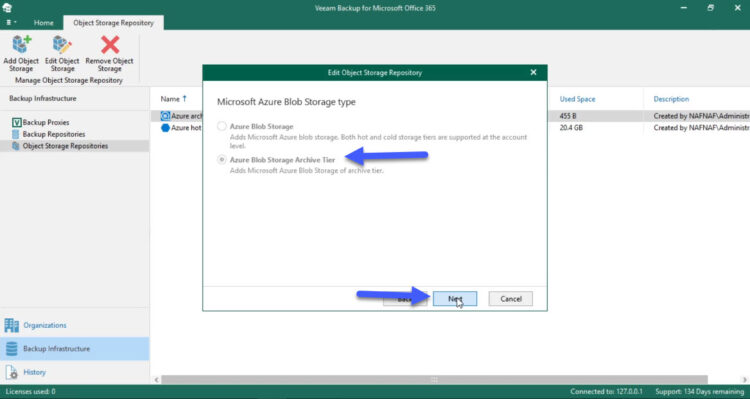
Task: Click the Veeam application icon in title bar
Action: coord(7,8)
